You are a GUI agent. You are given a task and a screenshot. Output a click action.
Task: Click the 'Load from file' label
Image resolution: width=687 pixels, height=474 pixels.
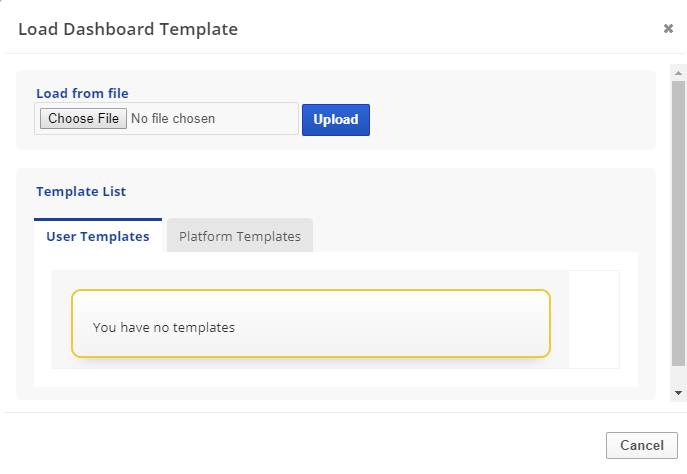click(x=82, y=93)
